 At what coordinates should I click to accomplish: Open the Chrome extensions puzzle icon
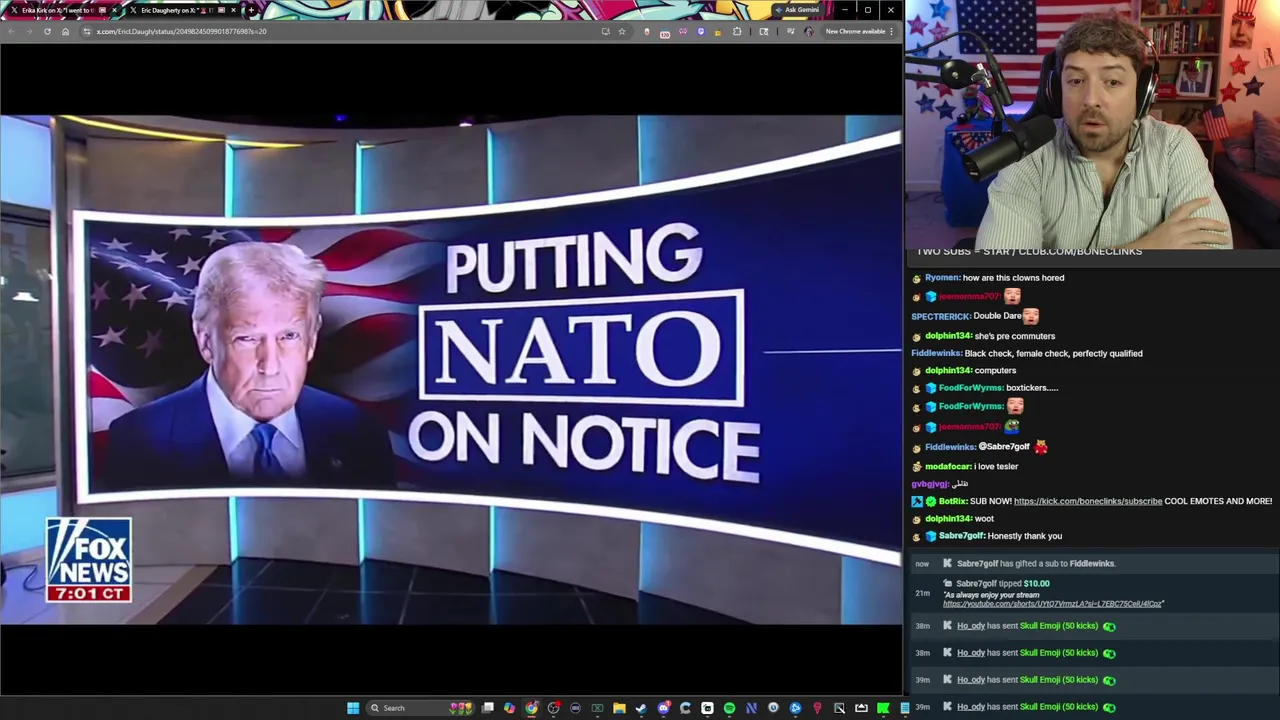[737, 31]
